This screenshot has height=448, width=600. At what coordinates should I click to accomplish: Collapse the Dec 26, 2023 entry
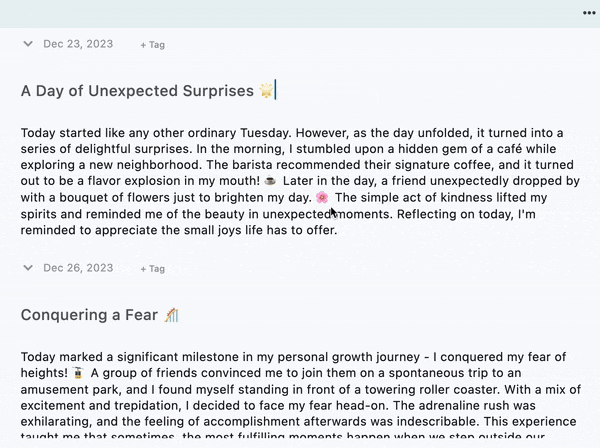28,268
